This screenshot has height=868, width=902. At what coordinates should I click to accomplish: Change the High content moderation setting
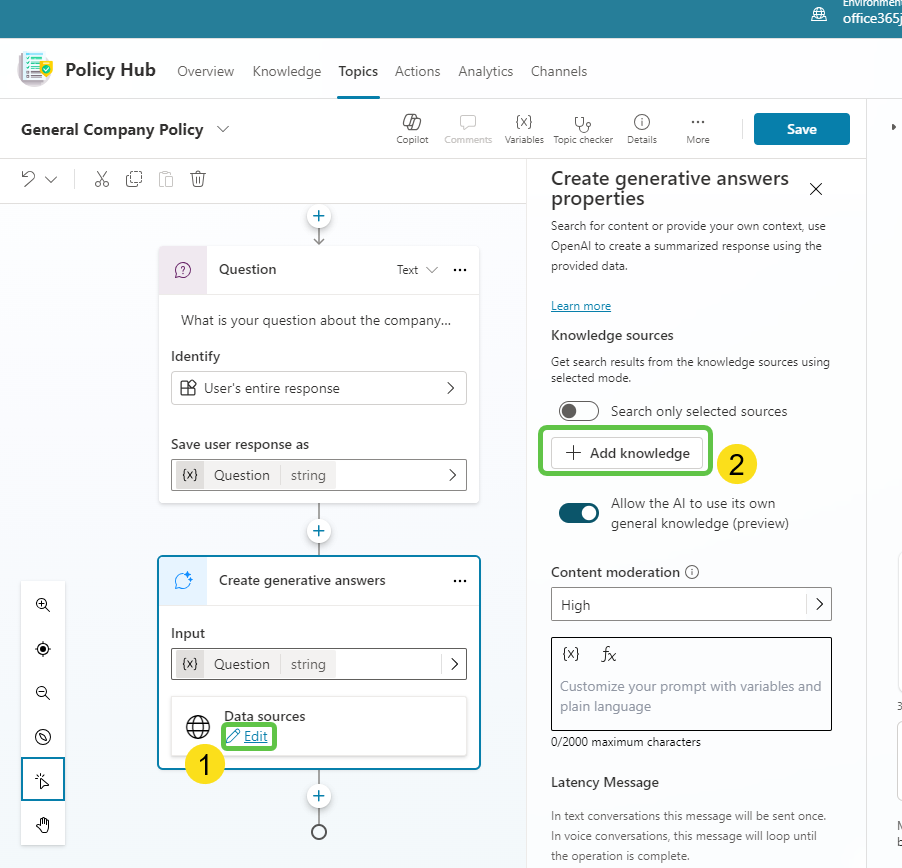pyautogui.click(x=691, y=603)
